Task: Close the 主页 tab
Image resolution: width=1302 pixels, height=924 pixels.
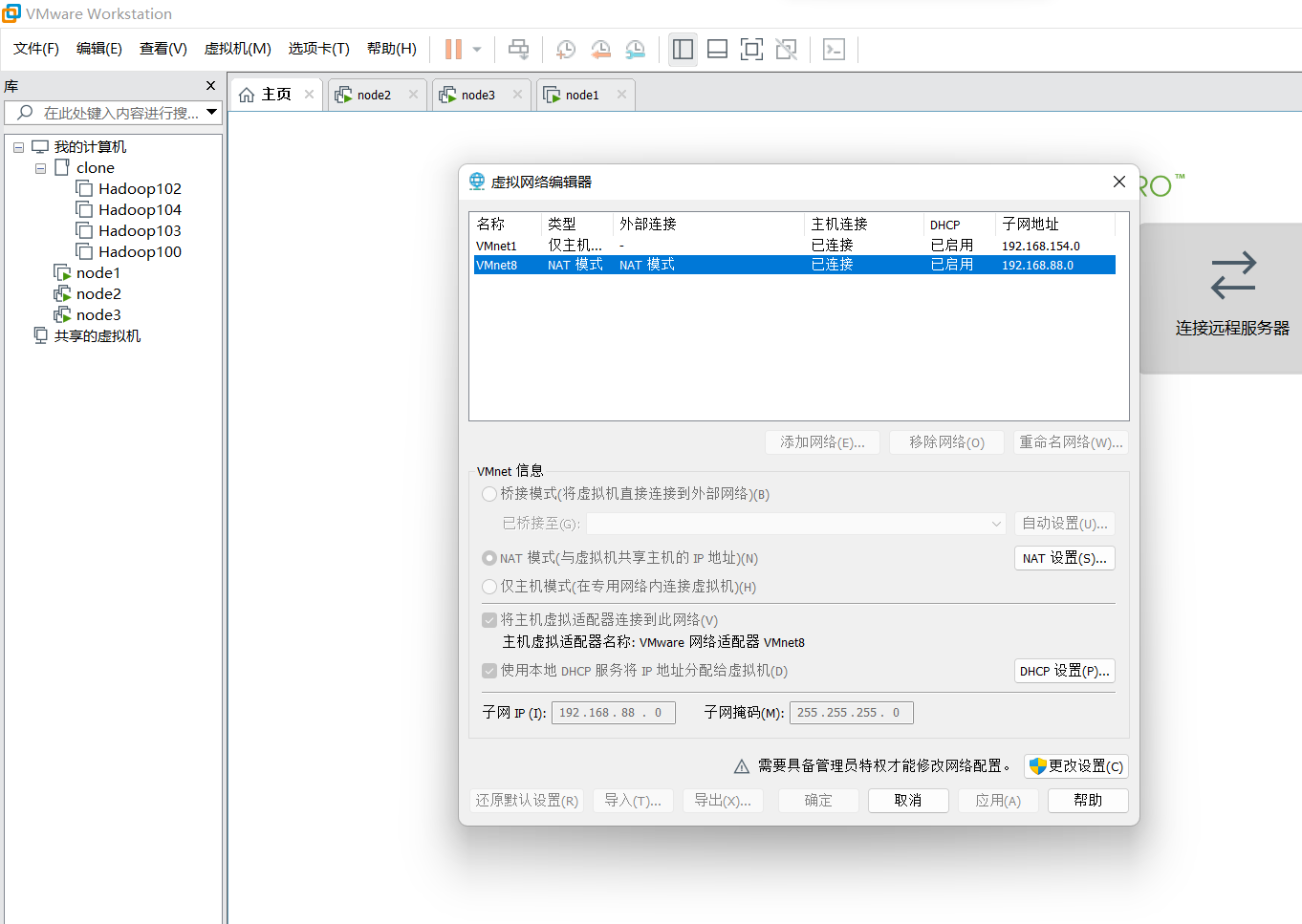Action: click(309, 95)
